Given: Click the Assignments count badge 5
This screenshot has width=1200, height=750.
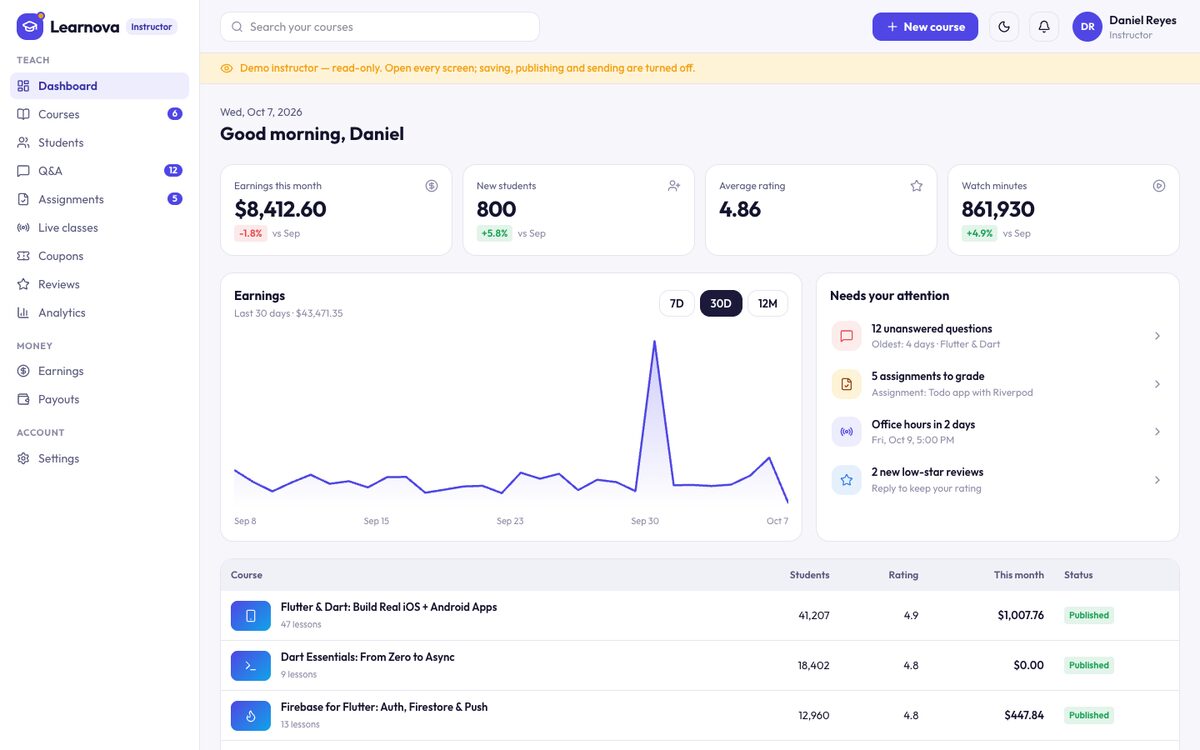Looking at the screenshot, I should point(175,199).
